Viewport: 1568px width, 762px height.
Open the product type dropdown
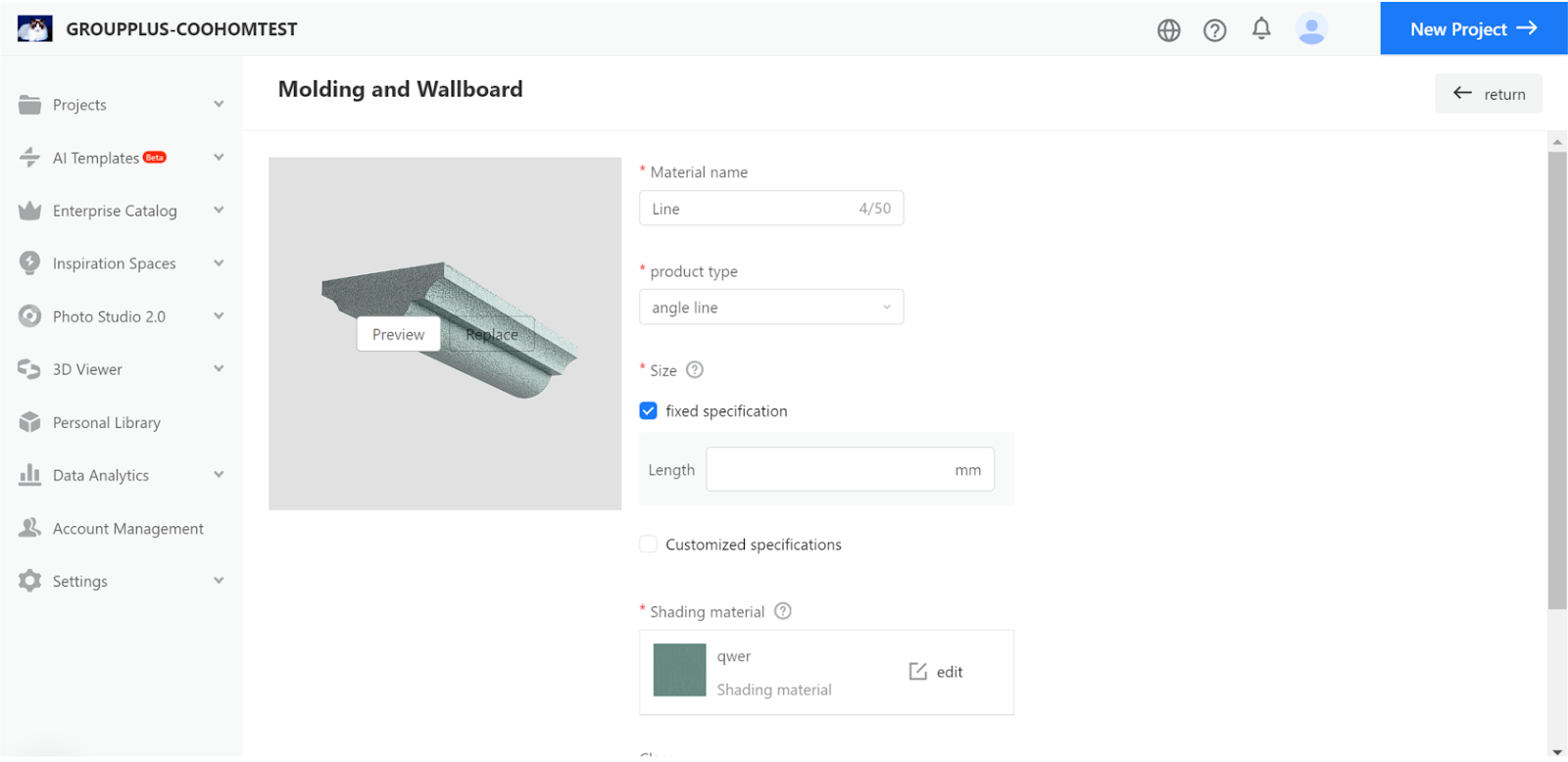pos(771,308)
